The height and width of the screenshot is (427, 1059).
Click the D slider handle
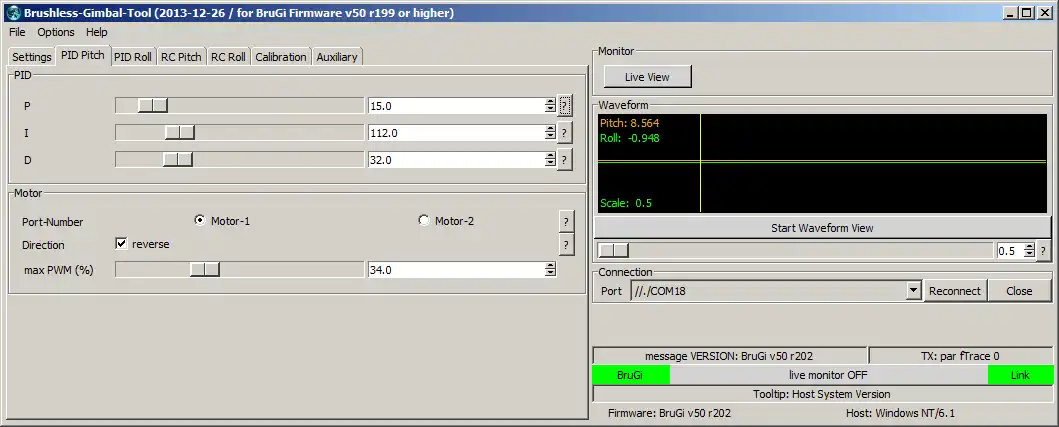click(178, 159)
